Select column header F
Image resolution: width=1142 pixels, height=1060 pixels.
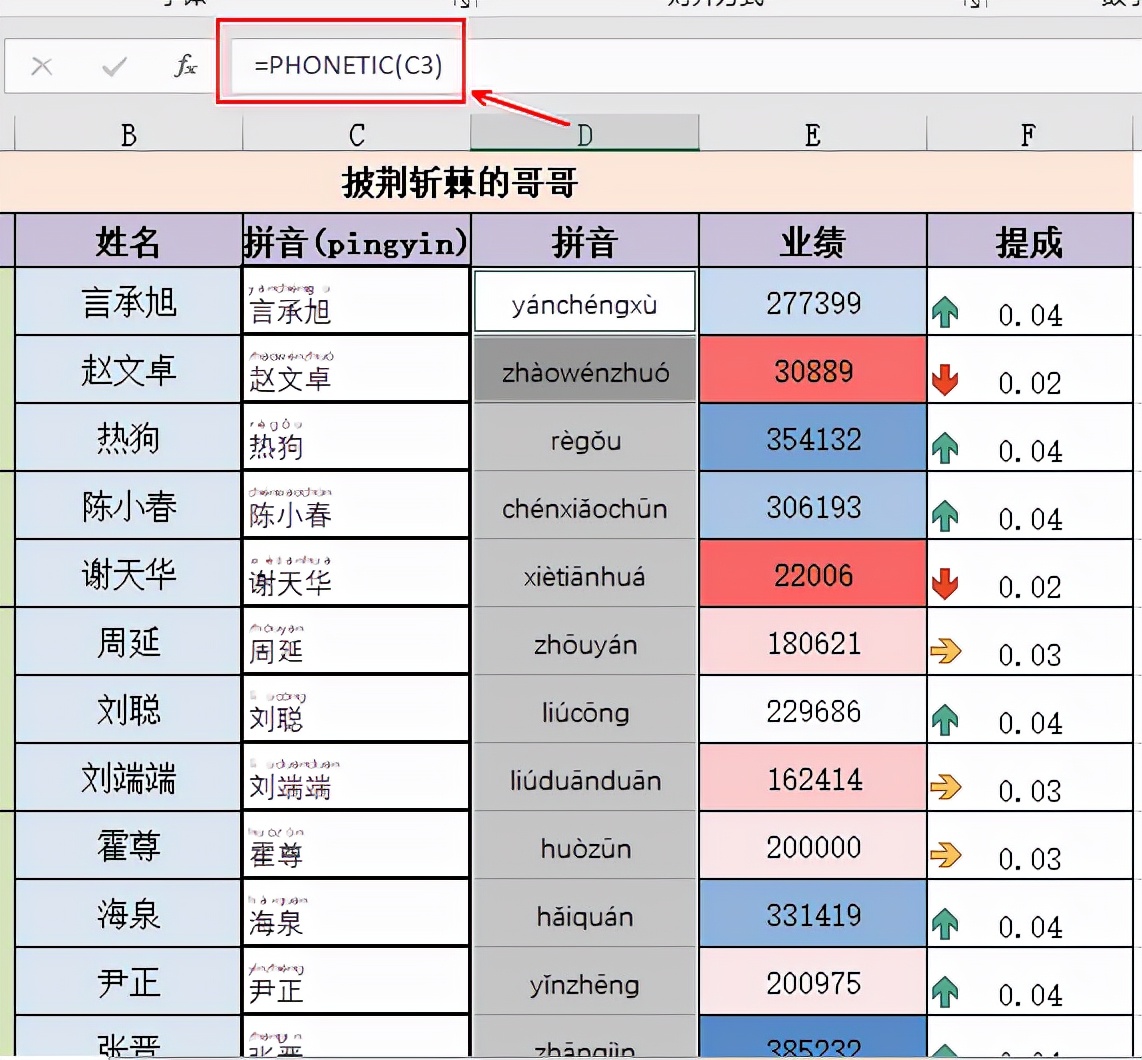tap(1028, 132)
